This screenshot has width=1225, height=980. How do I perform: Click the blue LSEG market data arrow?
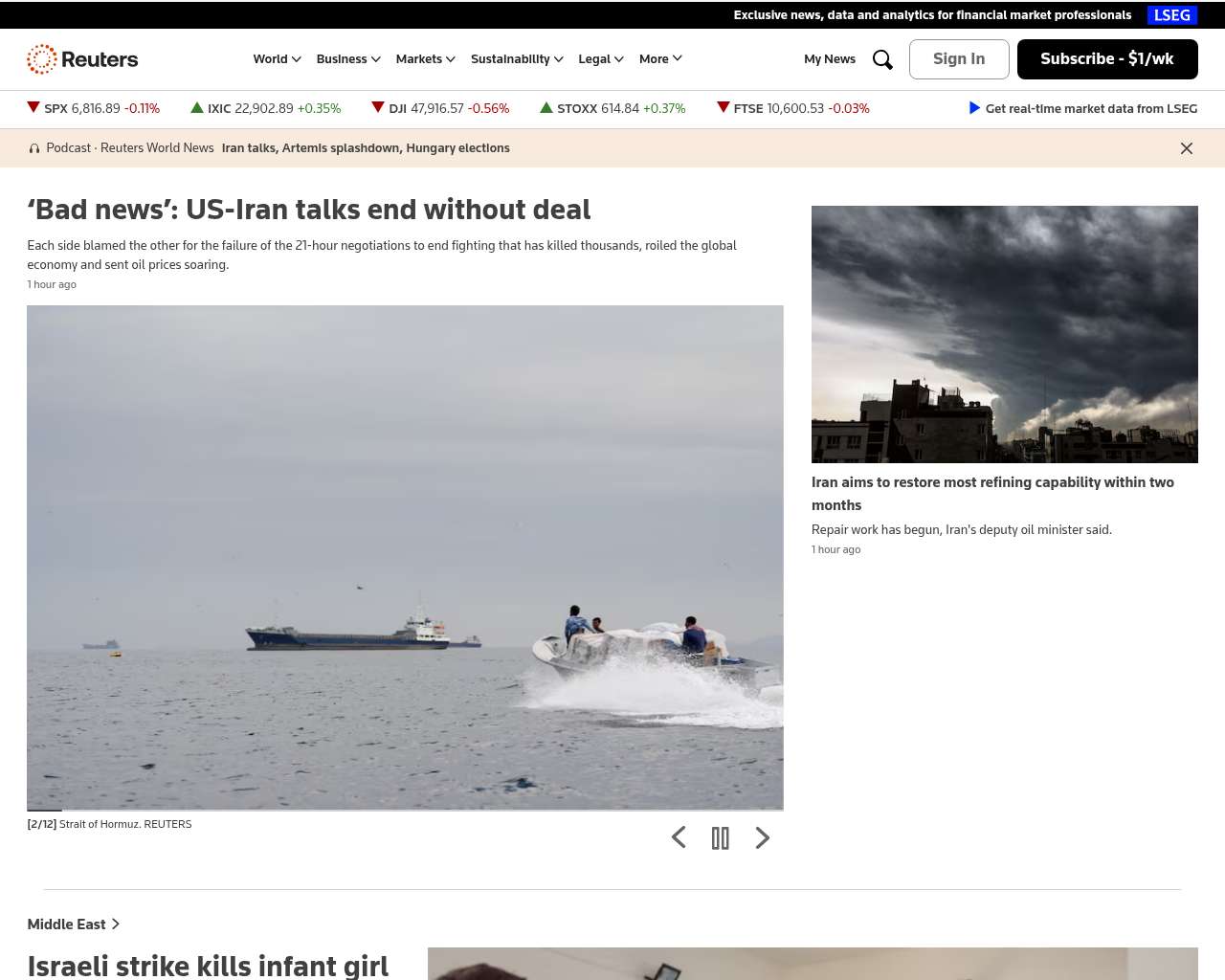974,108
